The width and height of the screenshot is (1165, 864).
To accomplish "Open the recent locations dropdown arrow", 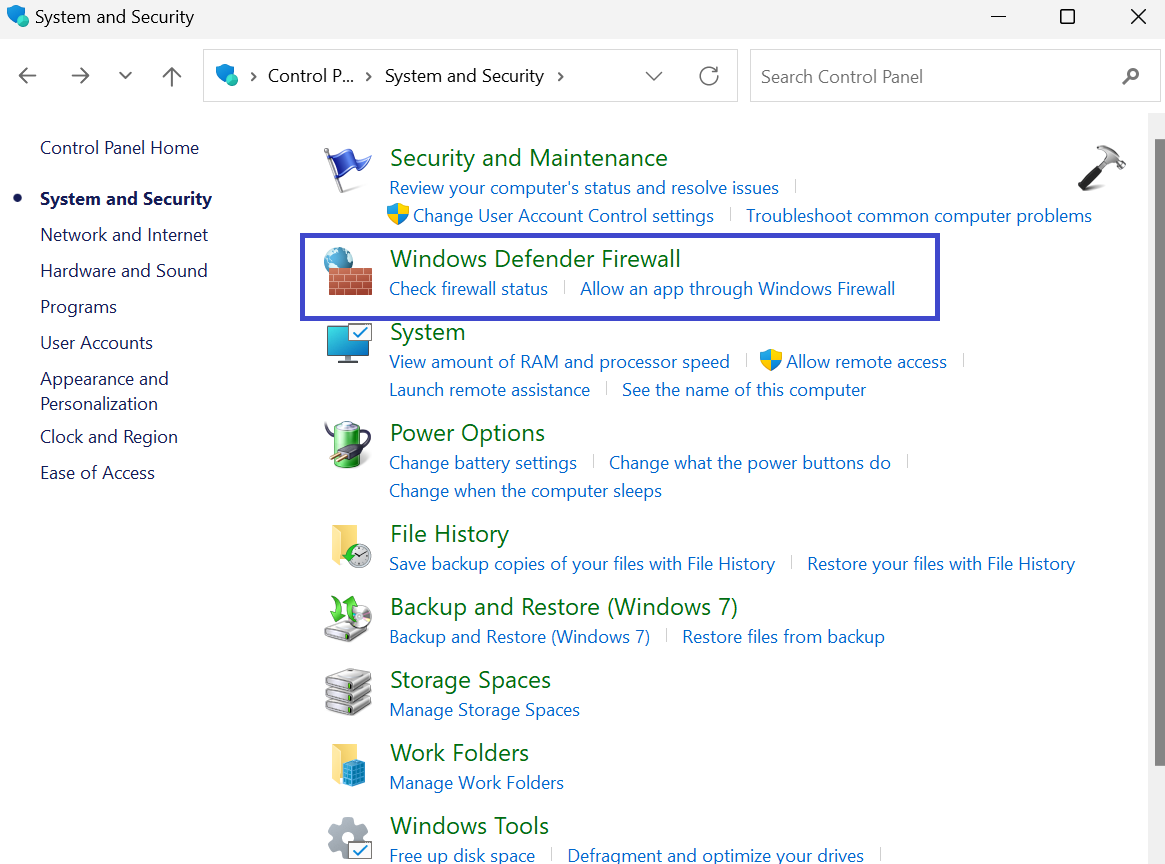I will 125,76.
